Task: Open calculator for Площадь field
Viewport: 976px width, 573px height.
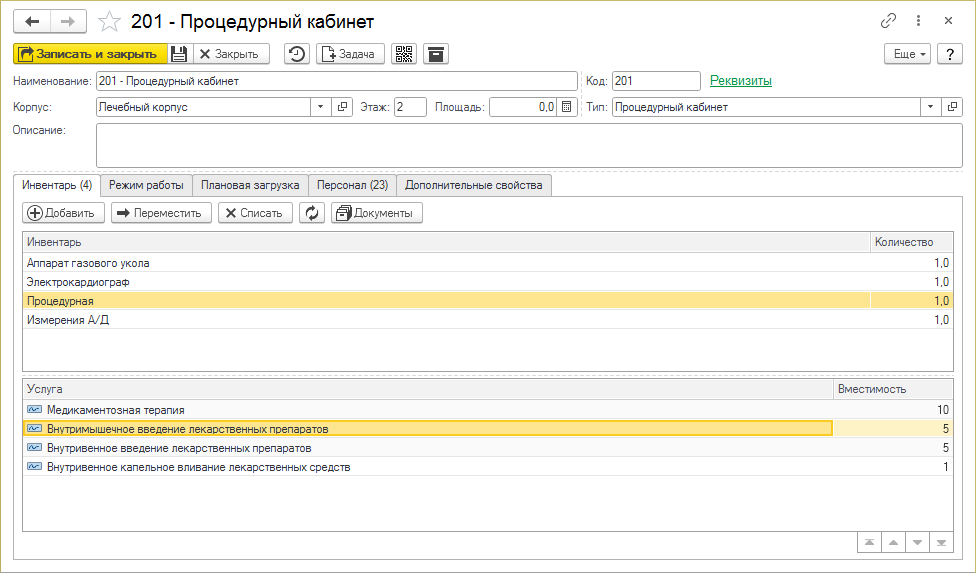Action: click(x=567, y=107)
